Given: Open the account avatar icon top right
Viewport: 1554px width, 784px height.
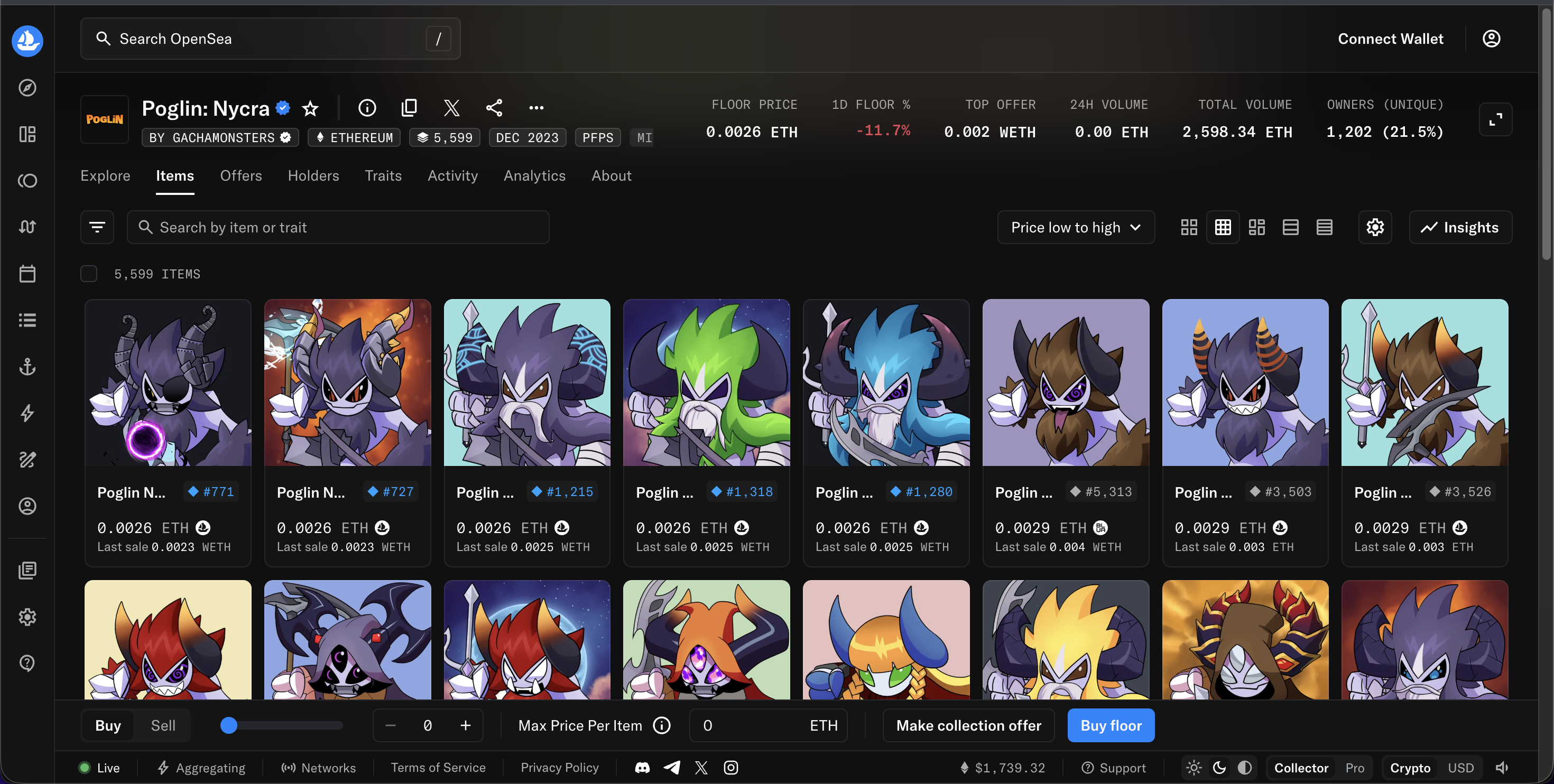Looking at the screenshot, I should pos(1491,39).
